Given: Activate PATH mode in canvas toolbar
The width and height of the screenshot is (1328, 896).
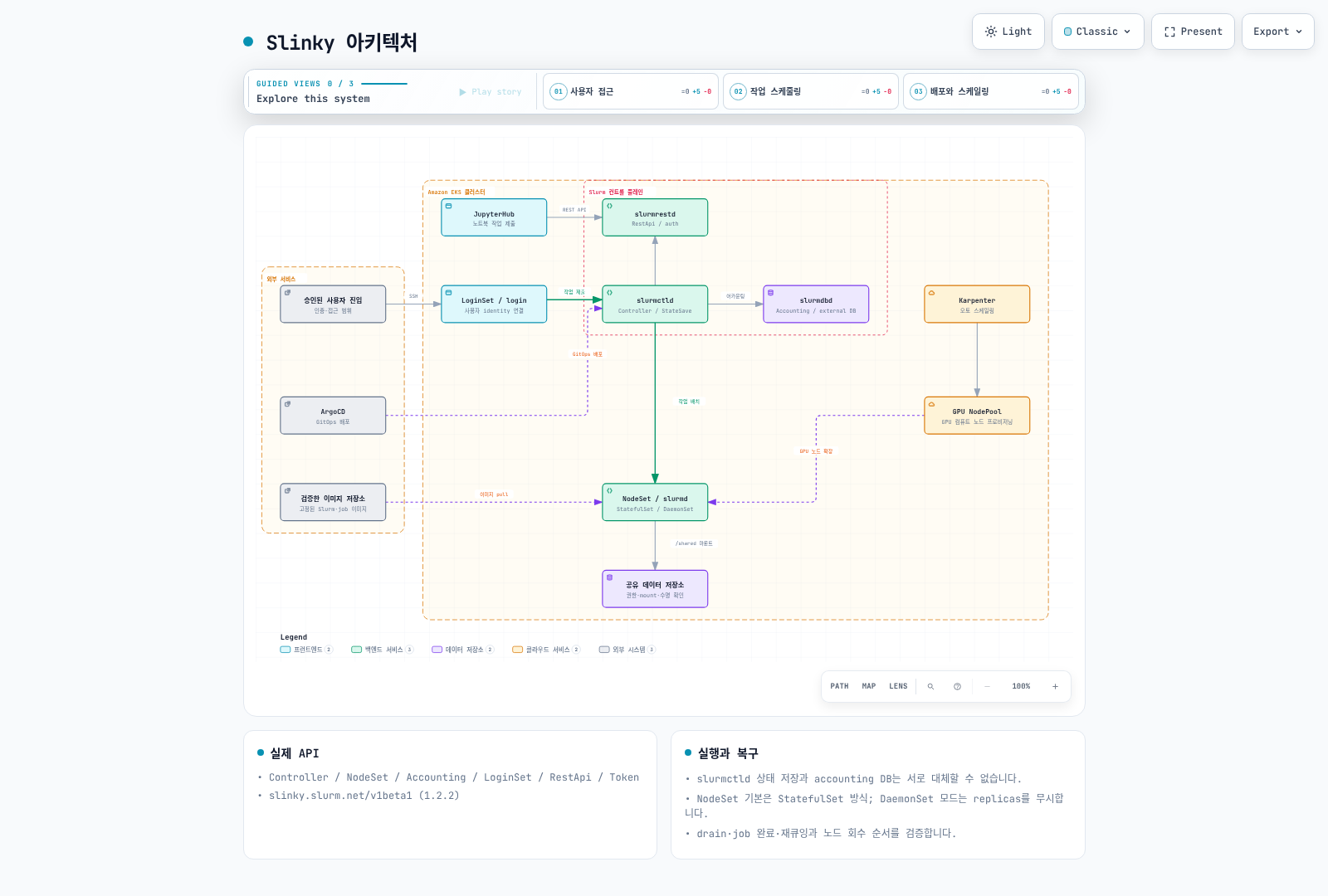Looking at the screenshot, I should (839, 686).
